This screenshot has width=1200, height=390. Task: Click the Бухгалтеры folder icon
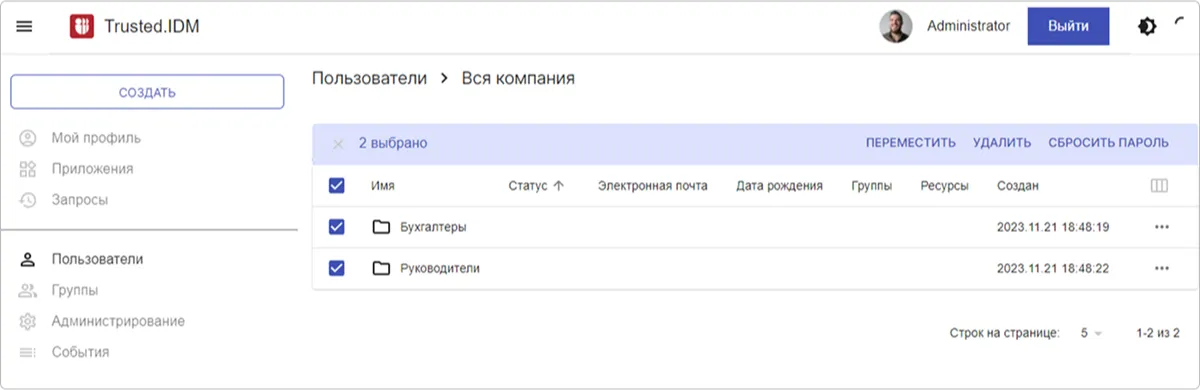click(x=381, y=227)
